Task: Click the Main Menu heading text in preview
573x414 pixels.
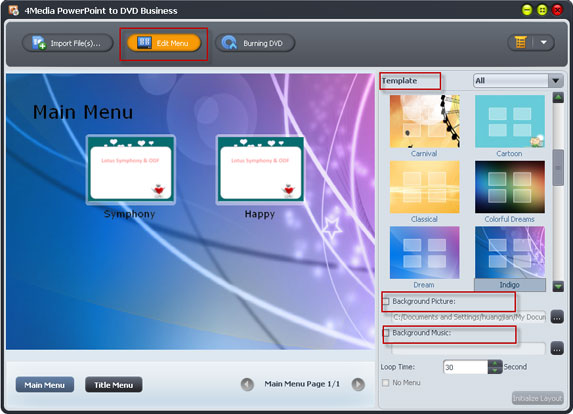Action: [x=83, y=112]
